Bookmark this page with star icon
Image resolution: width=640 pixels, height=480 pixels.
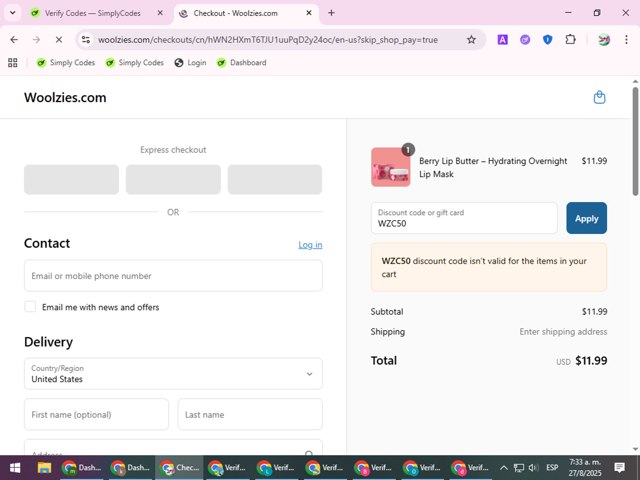[471, 40]
